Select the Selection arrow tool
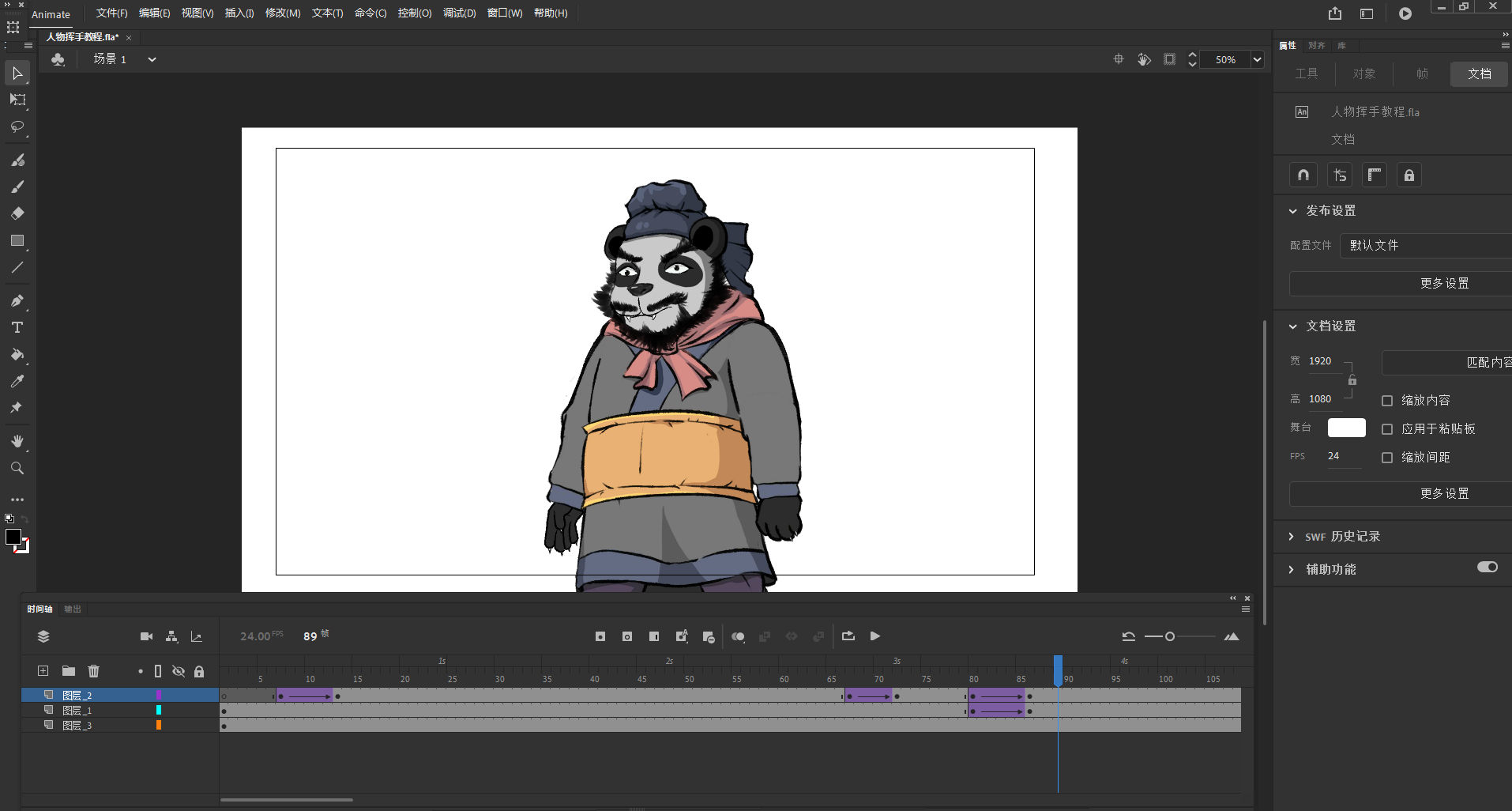 coord(17,74)
